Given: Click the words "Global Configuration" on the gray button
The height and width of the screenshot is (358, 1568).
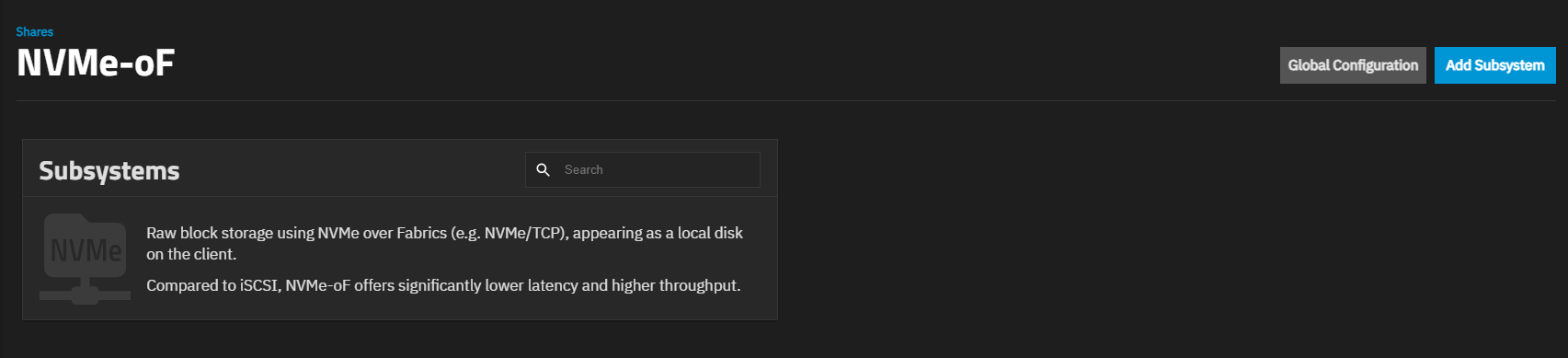Looking at the screenshot, I should tap(1353, 65).
